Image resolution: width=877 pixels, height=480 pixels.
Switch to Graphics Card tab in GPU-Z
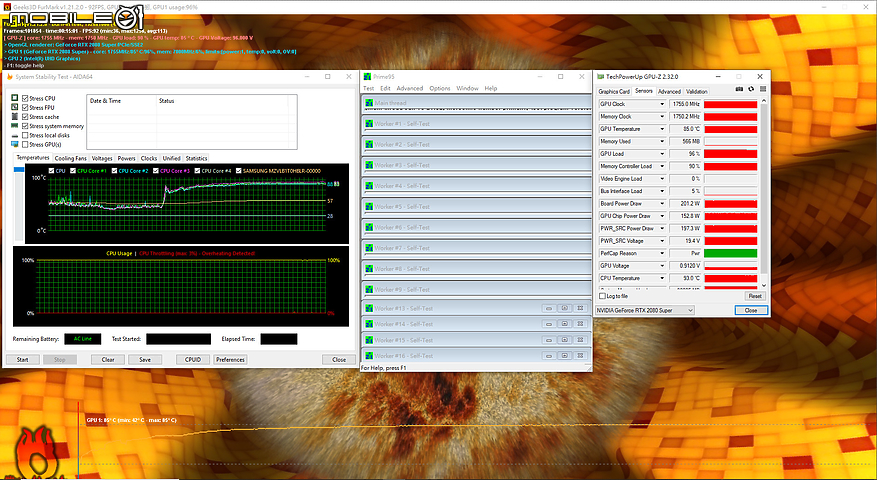click(614, 91)
